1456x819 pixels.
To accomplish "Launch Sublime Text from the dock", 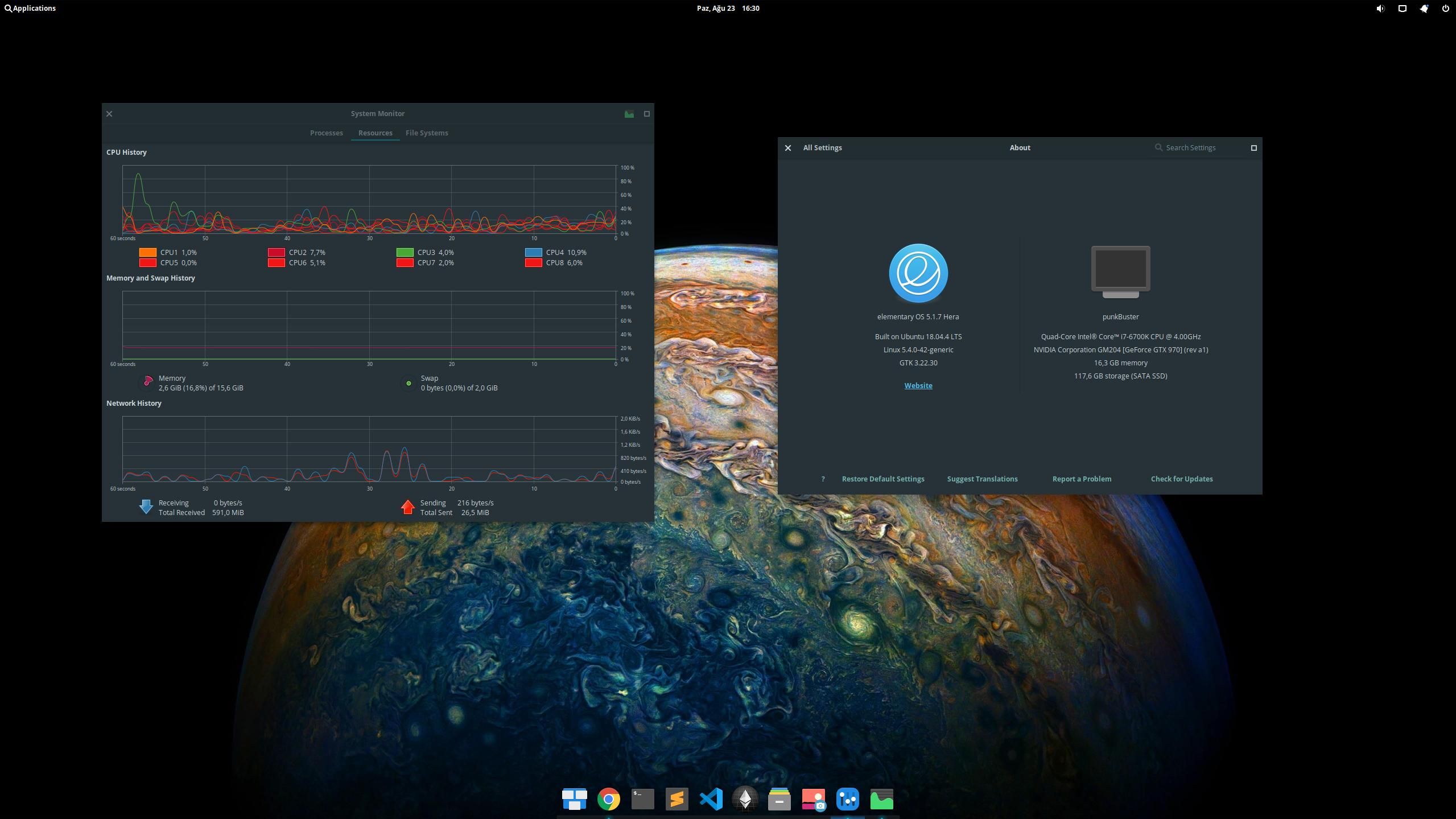I will (677, 799).
